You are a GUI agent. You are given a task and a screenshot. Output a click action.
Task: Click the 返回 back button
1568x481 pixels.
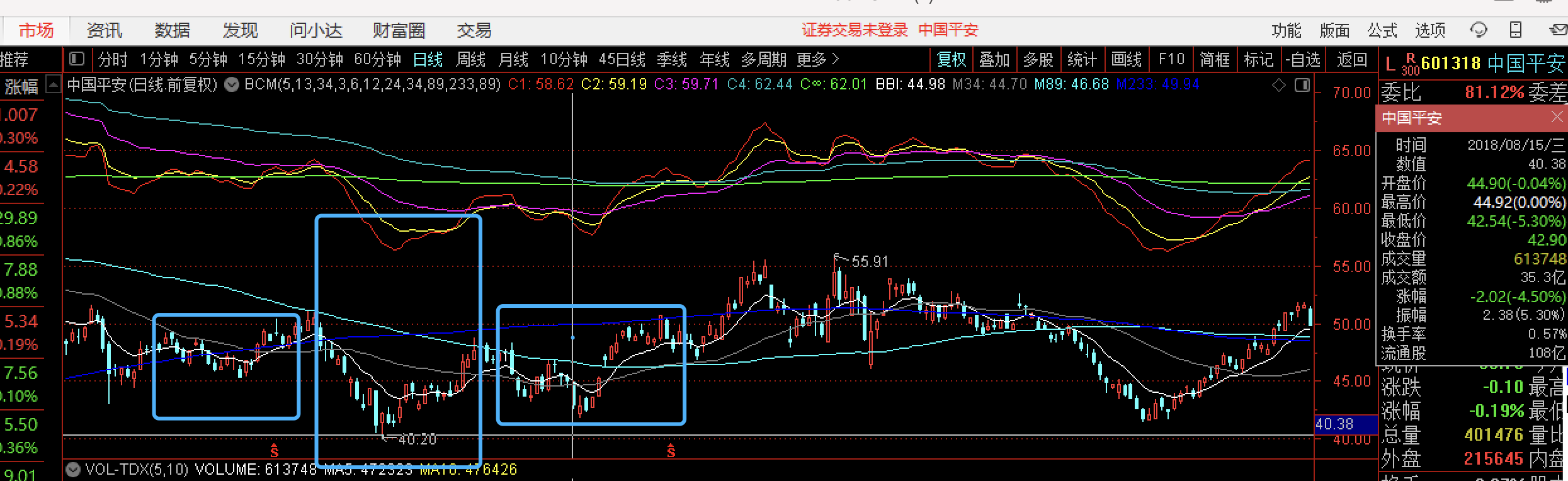1352,59
